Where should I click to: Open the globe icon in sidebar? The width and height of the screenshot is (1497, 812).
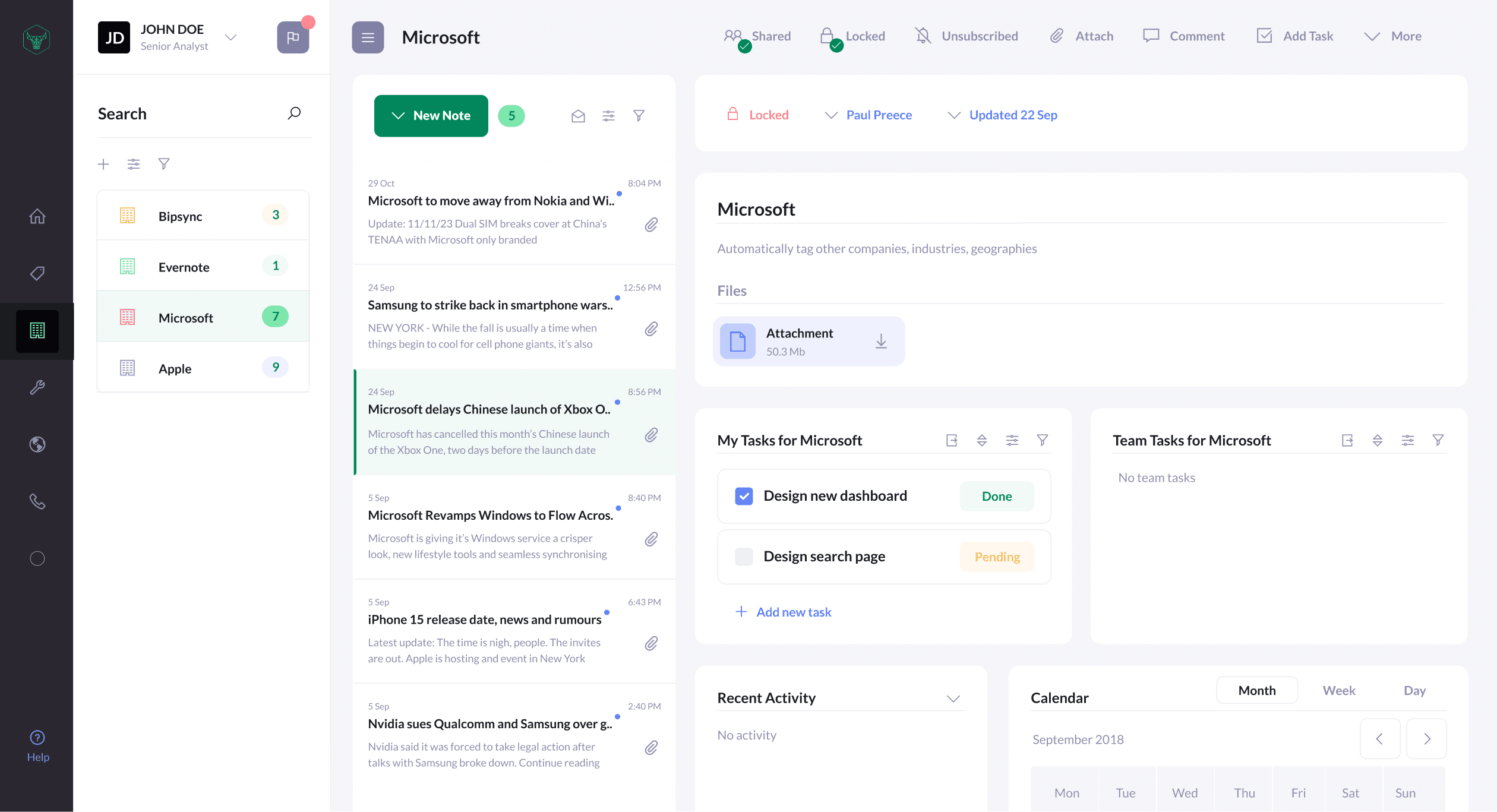click(37, 444)
